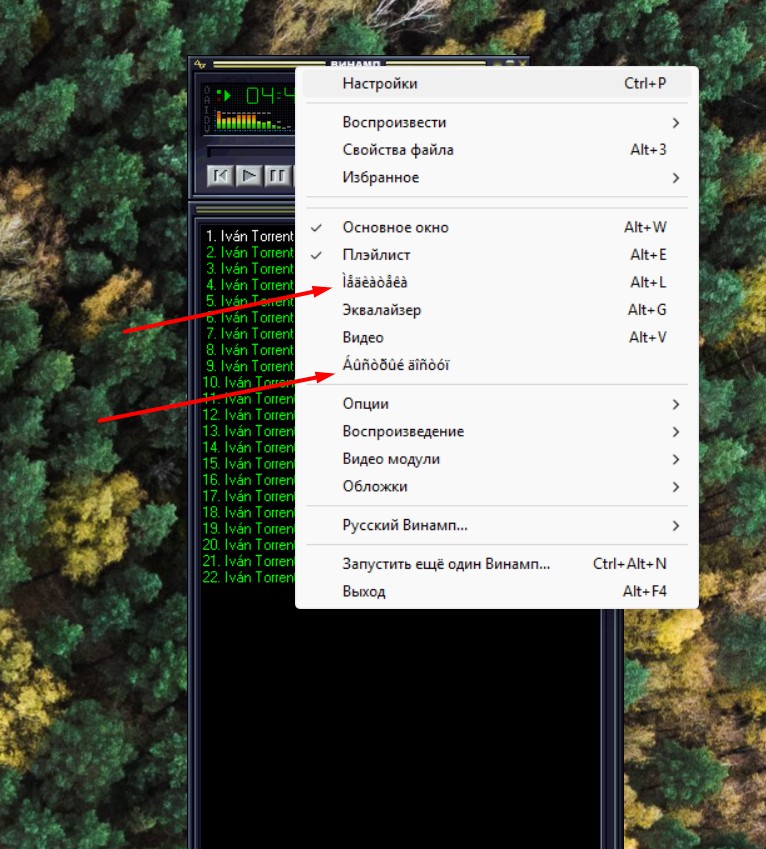
Task: Toggle Видео window with Alt+V
Action: coord(496,338)
